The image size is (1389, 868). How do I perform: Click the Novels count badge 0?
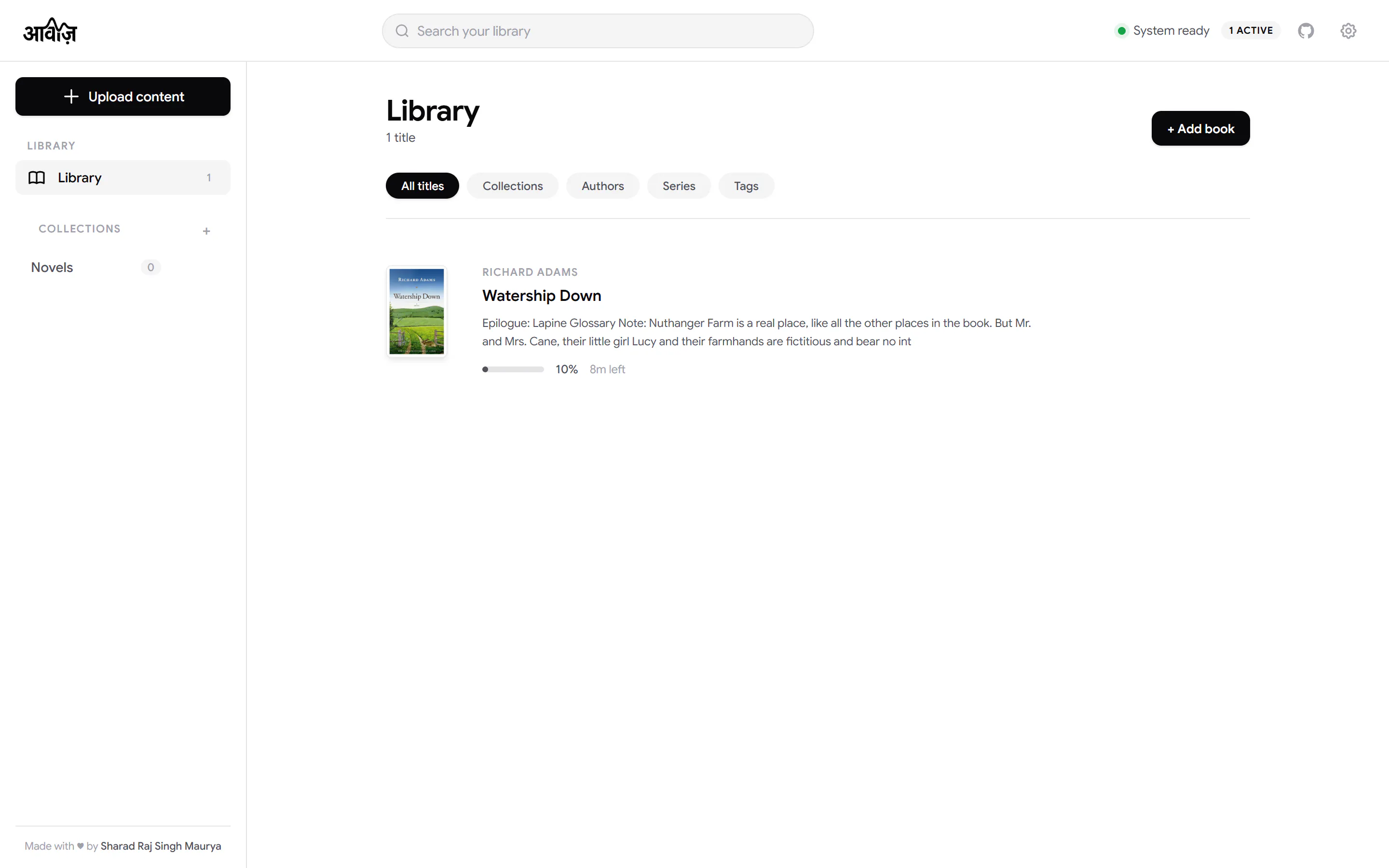click(x=150, y=268)
